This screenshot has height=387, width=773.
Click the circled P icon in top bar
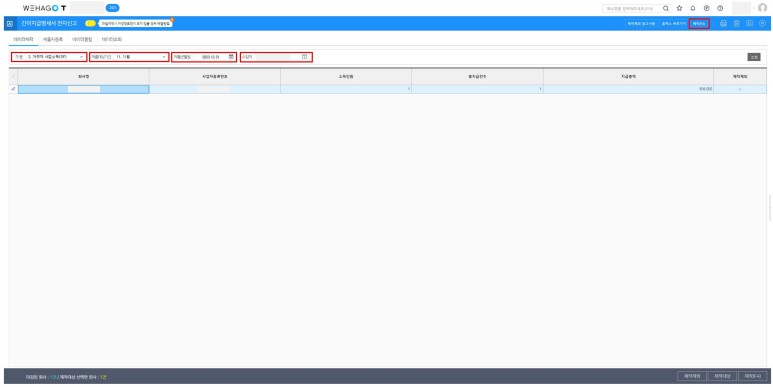point(706,8)
